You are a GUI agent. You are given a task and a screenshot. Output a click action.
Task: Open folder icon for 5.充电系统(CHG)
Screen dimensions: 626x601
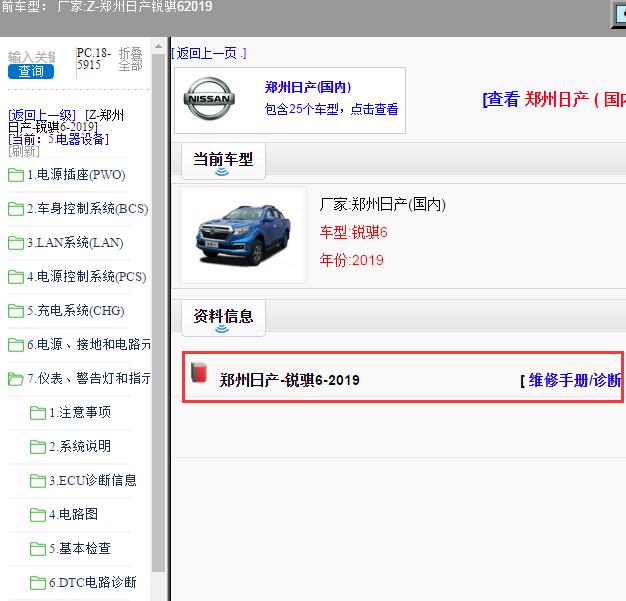point(16,311)
